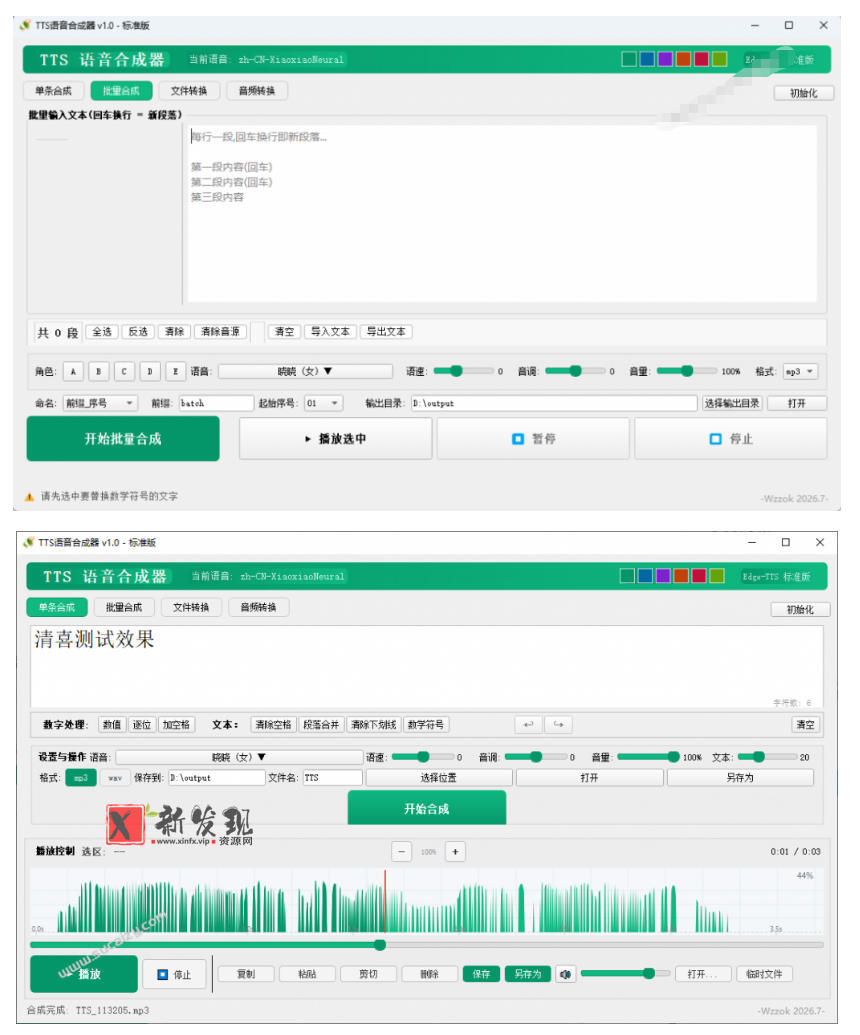Click 开始合成 button
Viewport: 860px width, 1035px height.
(426, 808)
